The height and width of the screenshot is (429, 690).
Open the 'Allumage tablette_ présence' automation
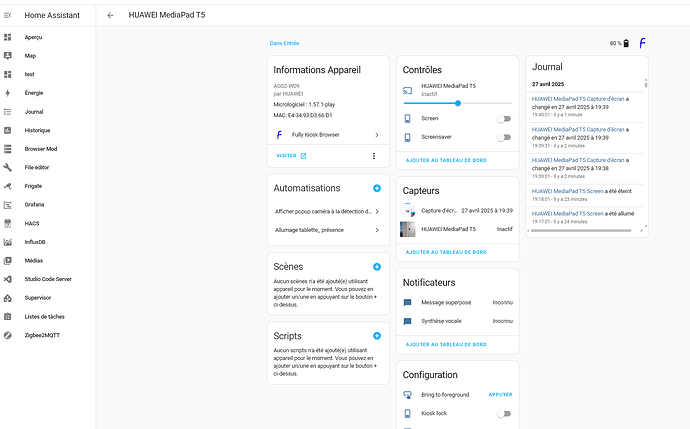[326, 230]
